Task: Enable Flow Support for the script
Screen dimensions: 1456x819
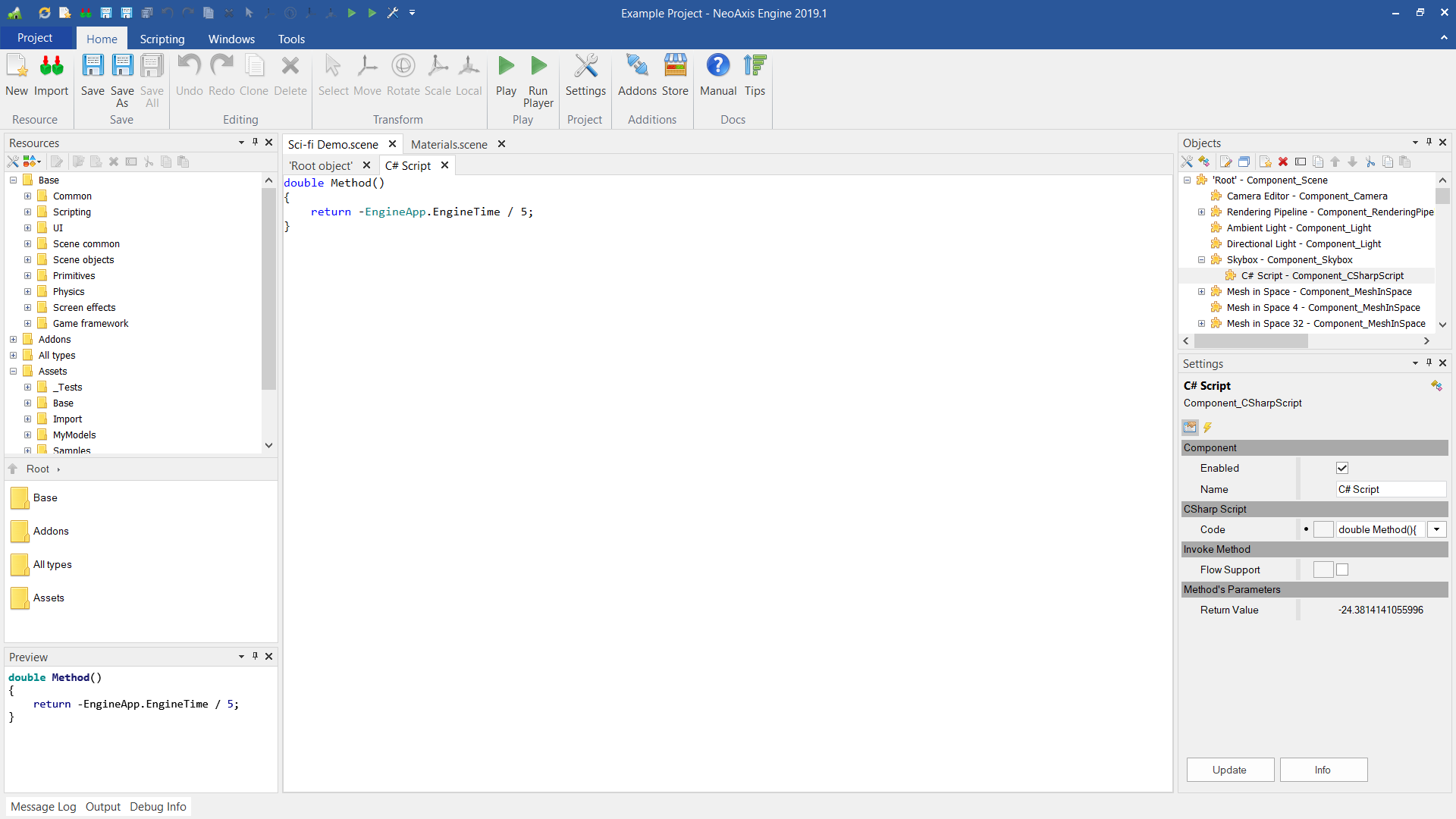Action: pos(1342,569)
